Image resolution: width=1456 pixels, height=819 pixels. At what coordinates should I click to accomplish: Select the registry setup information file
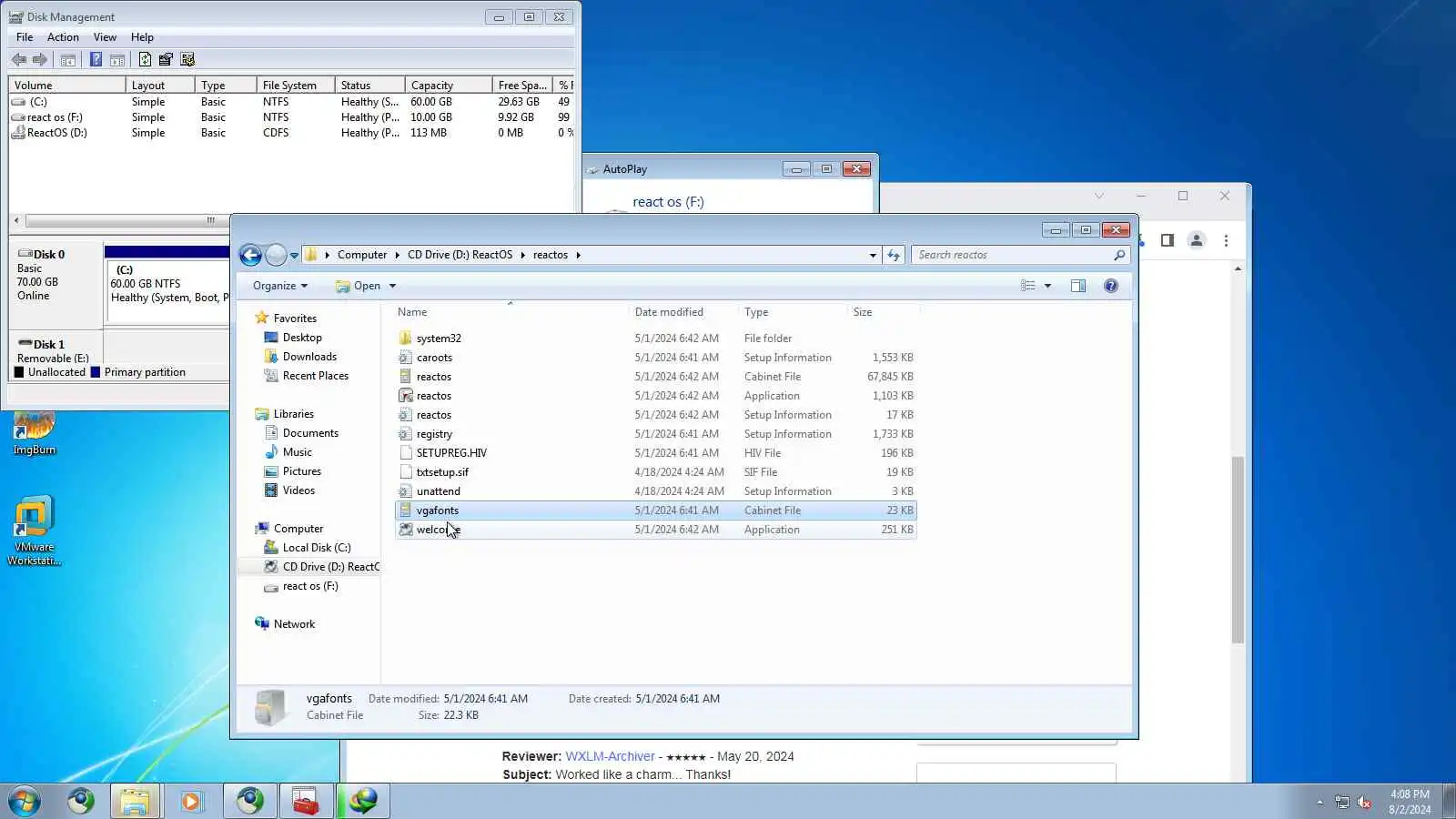click(x=655, y=434)
